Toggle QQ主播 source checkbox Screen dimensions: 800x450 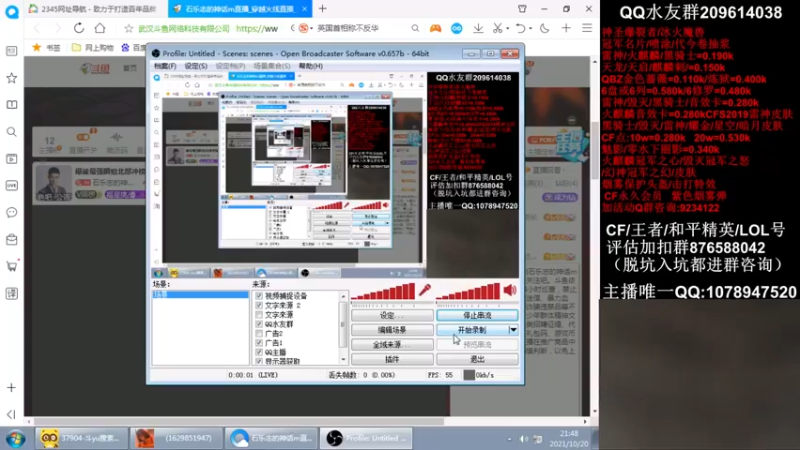pyautogui.click(x=259, y=352)
